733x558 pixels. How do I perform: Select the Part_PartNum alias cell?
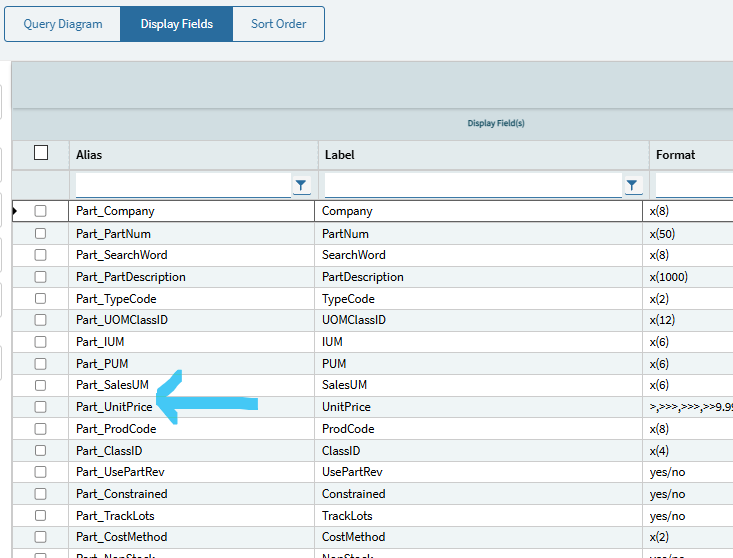pyautogui.click(x=192, y=233)
